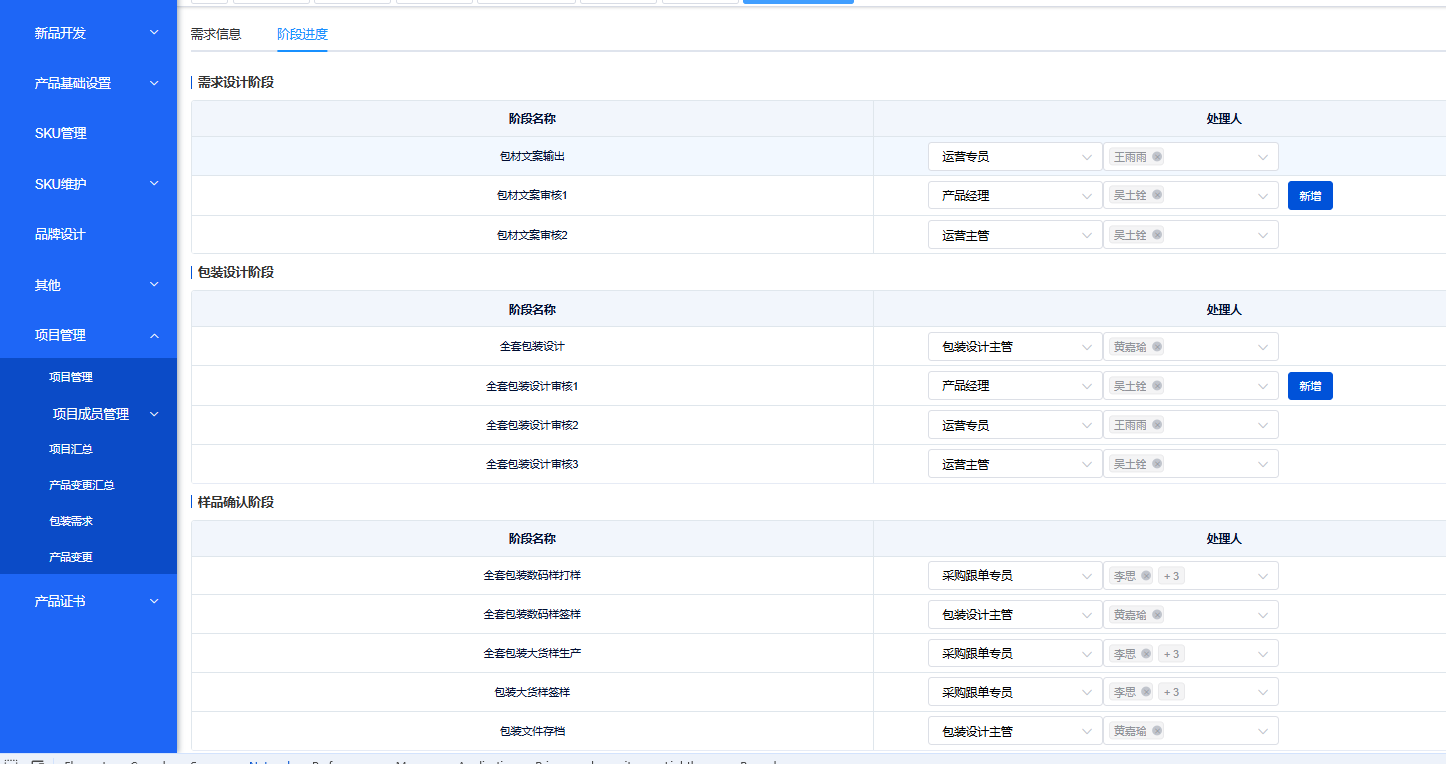Remove 李思 tag in 包装大货样签样 row
The image size is (1446, 764).
(x=1146, y=692)
